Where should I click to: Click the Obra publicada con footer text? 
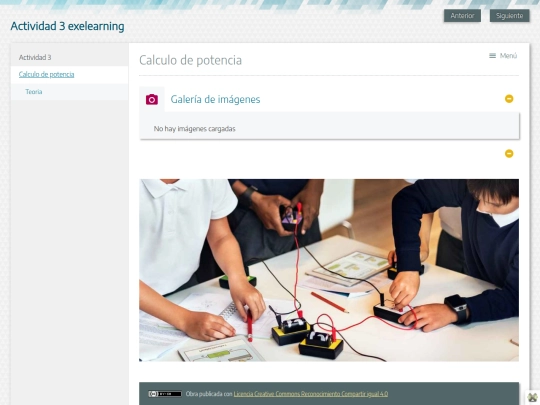coord(209,394)
